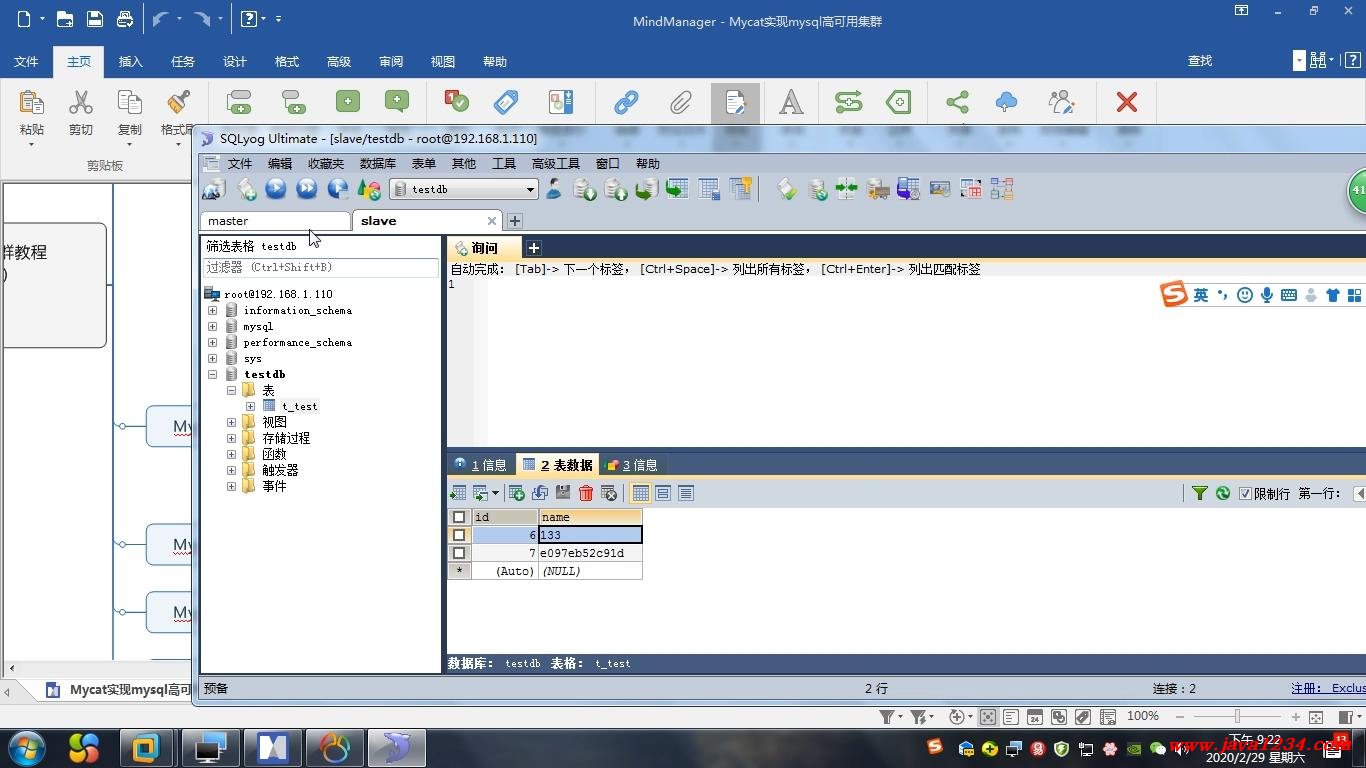Click the save changes floppy icon in result toolbar

[563, 493]
